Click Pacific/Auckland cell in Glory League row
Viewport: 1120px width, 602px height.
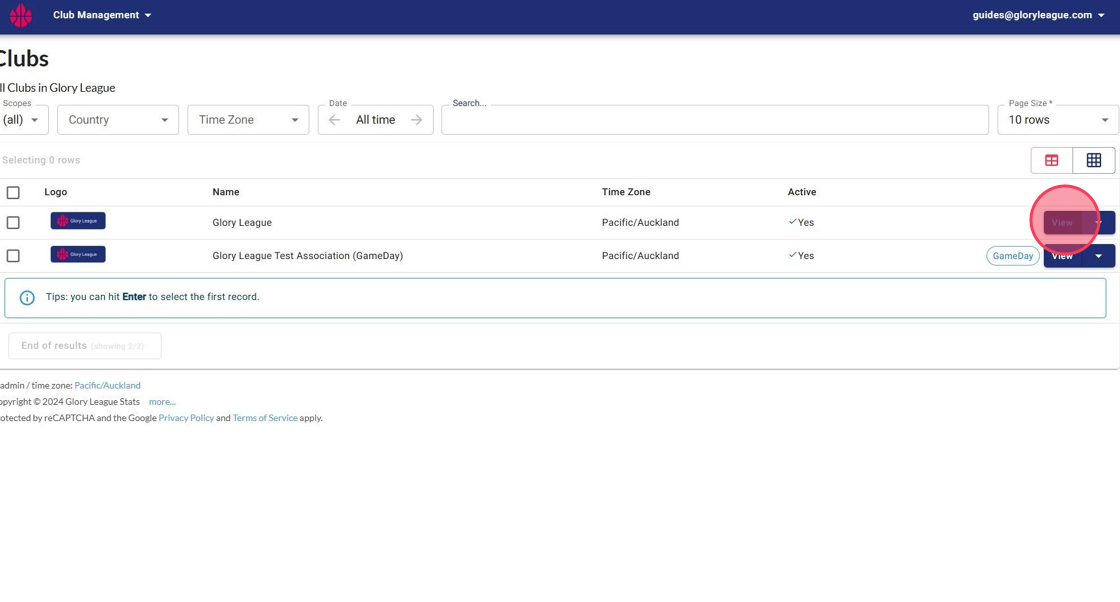(640, 223)
